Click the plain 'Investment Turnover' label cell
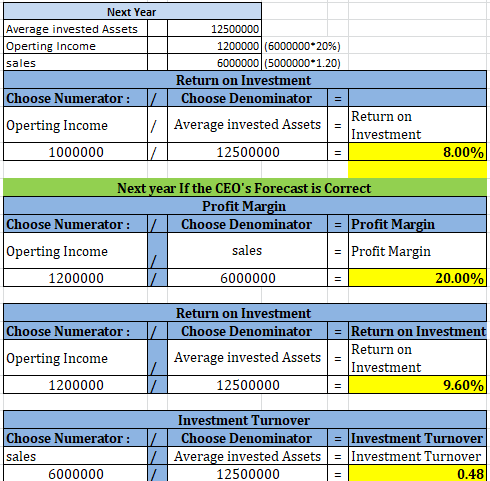The height and width of the screenshot is (481, 490). [417, 456]
